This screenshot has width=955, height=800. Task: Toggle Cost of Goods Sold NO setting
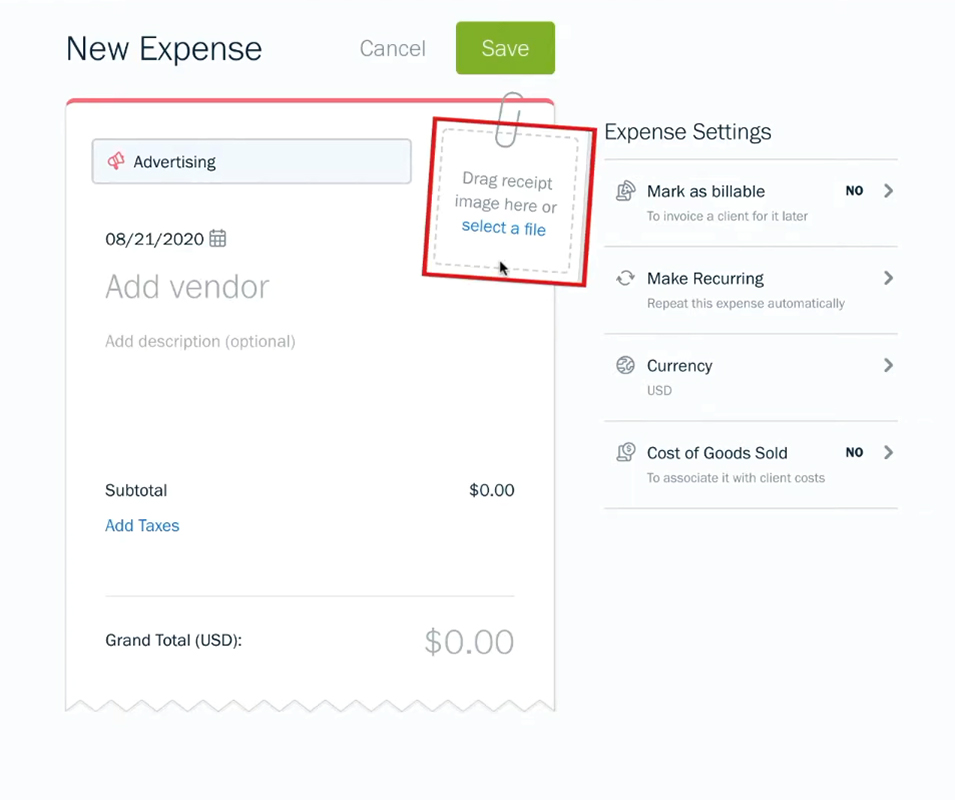(x=854, y=452)
